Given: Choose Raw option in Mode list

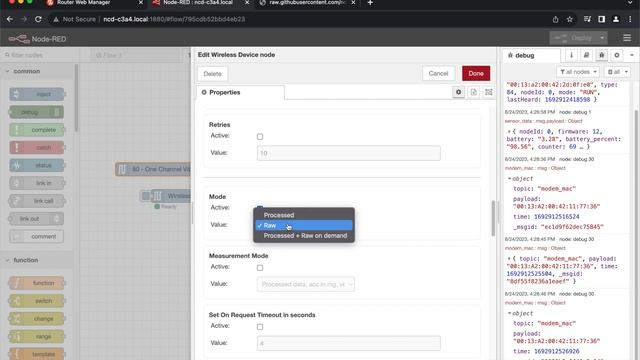Looking at the screenshot, I should pos(304,225).
